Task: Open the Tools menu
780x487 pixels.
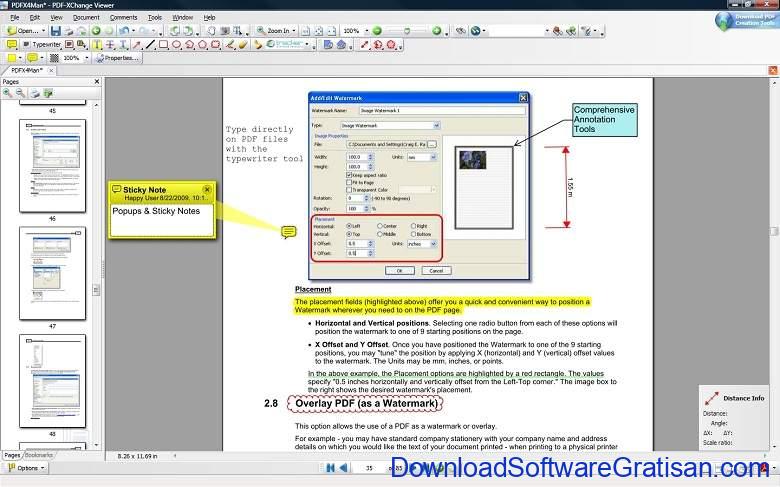Action: pyautogui.click(x=155, y=17)
